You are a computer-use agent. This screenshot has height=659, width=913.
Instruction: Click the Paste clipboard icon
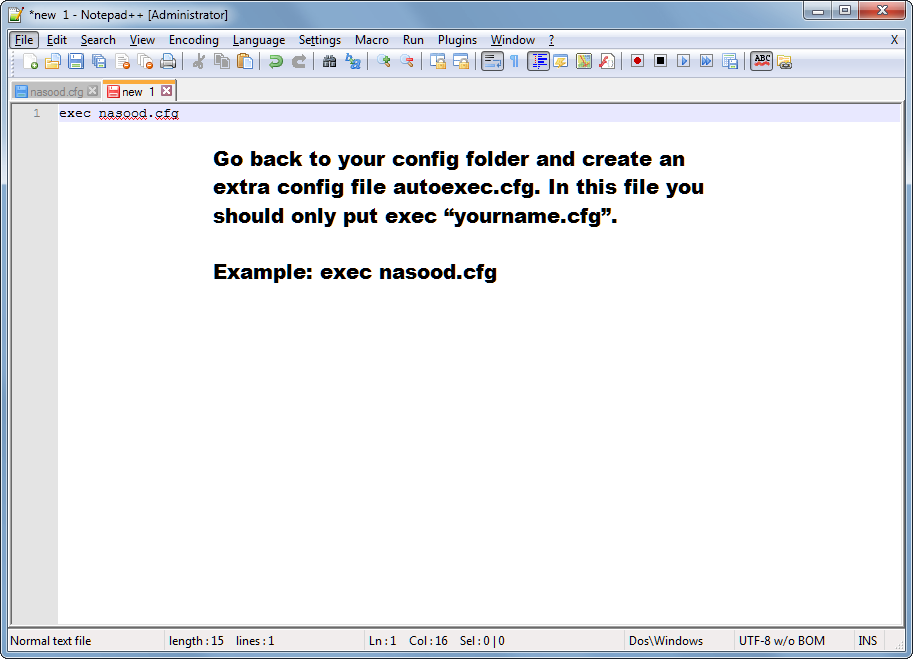(x=245, y=62)
